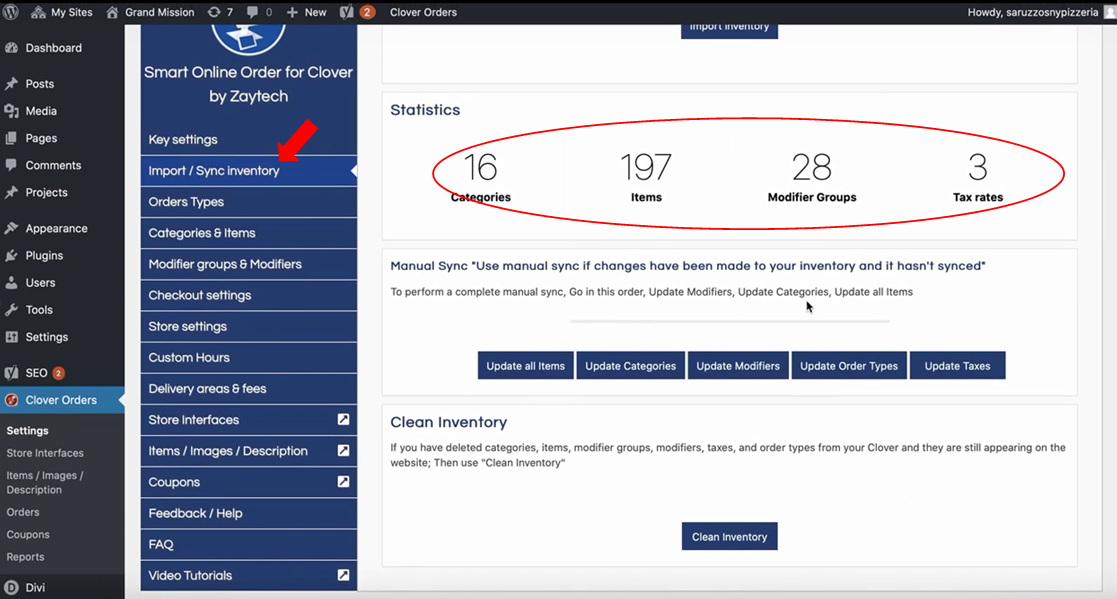Image resolution: width=1117 pixels, height=599 pixels.
Task: Click the Dashboard icon in sidebar
Action: [x=11, y=48]
